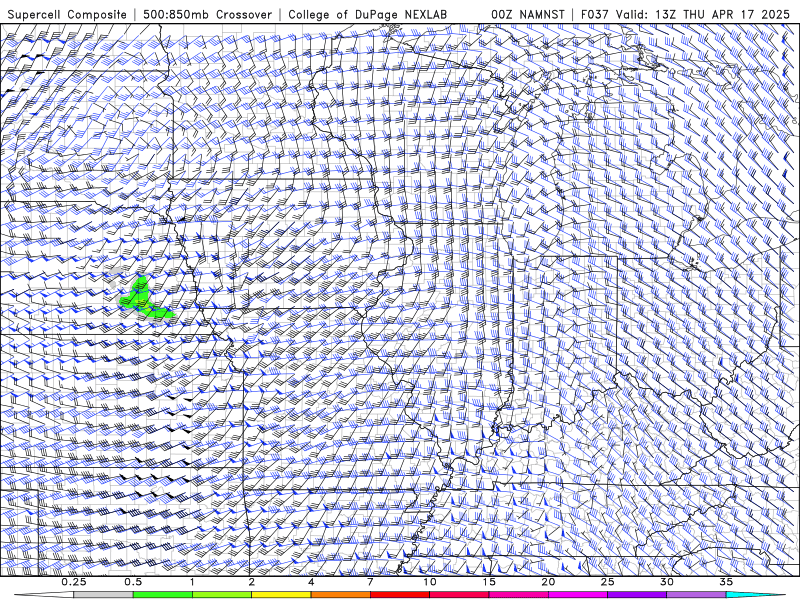Select the purple swatch between 25 and 30
Screen dimensions: 800x600
coord(637,595)
